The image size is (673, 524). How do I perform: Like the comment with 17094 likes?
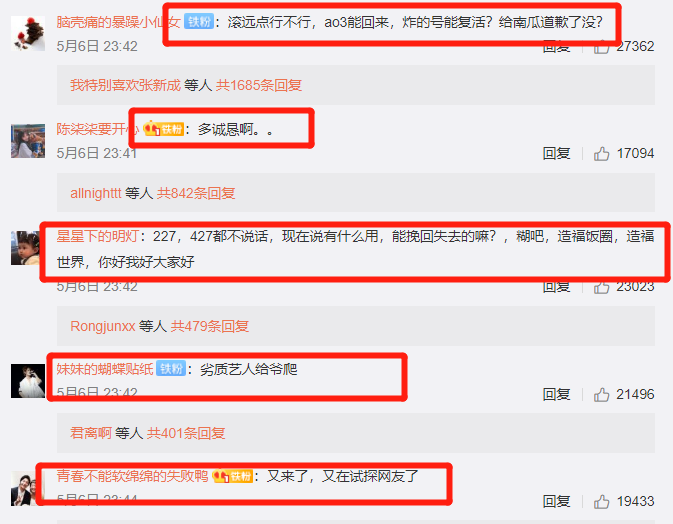pos(601,154)
